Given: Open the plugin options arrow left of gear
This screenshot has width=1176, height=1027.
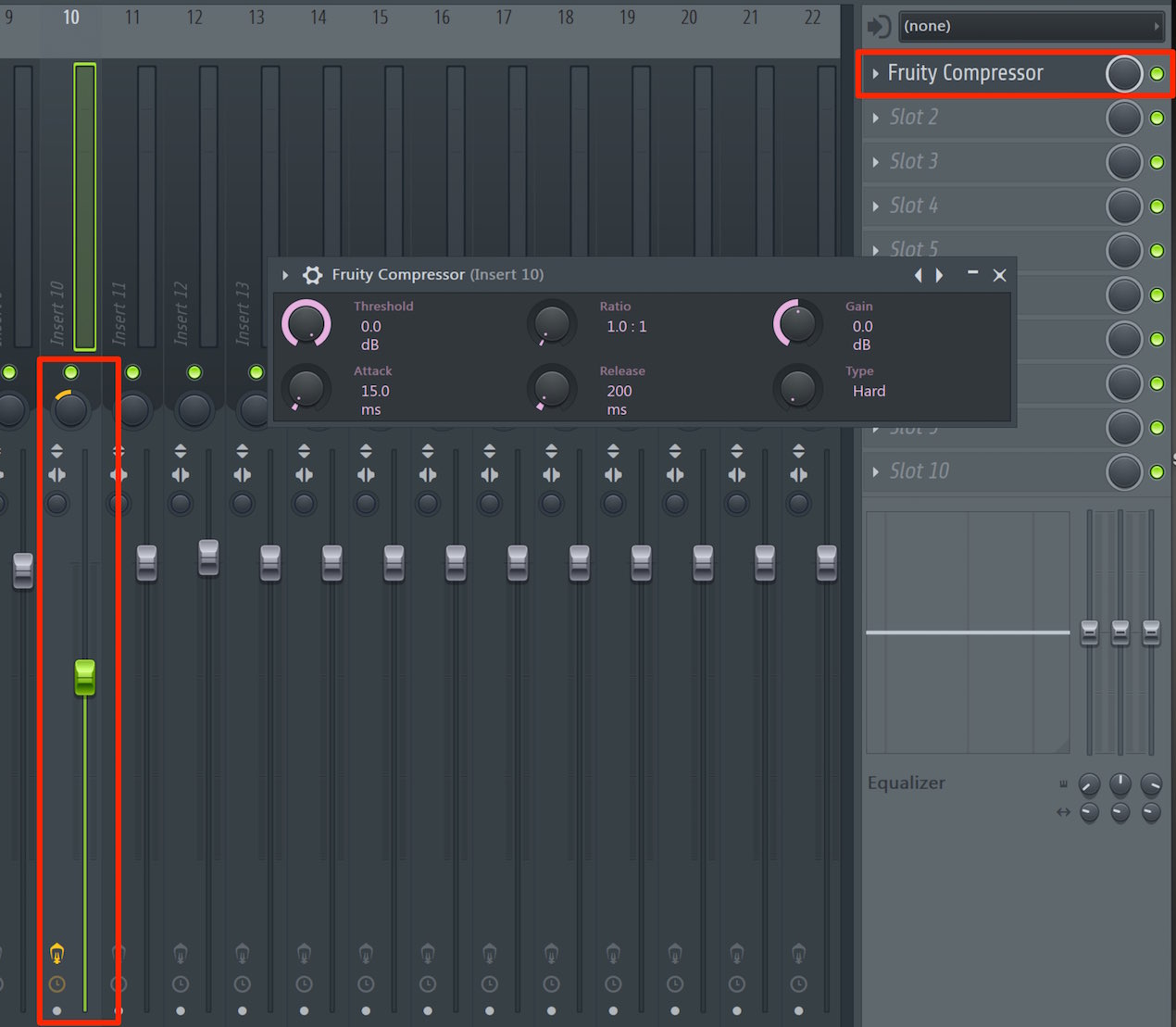Looking at the screenshot, I should (x=285, y=275).
